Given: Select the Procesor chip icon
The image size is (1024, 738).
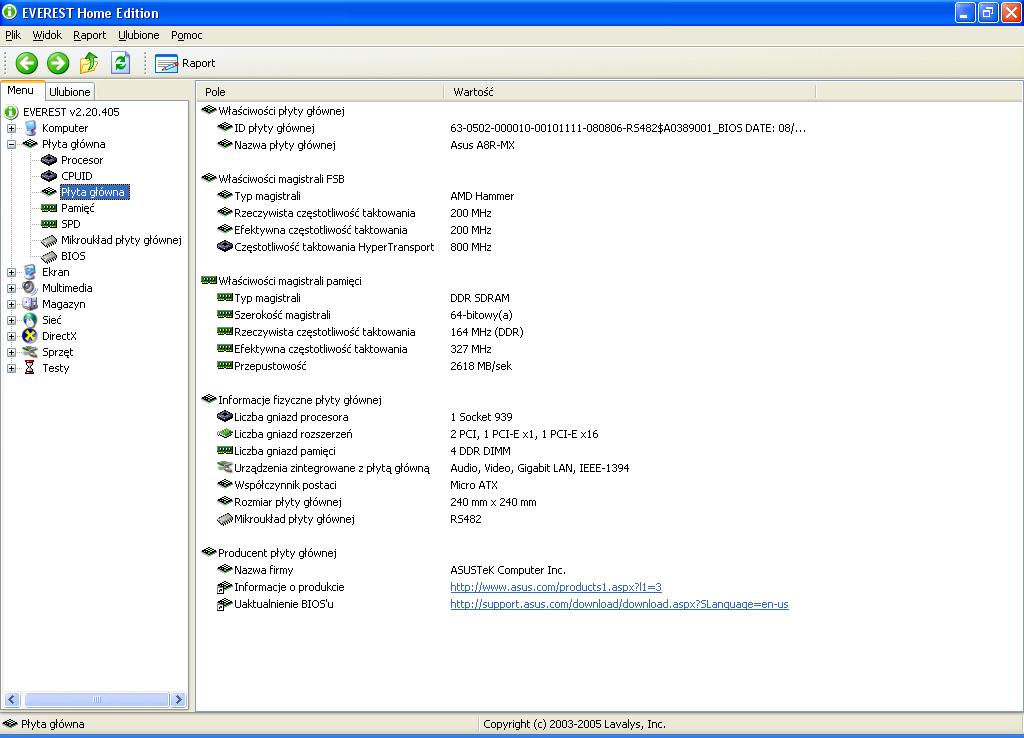Looking at the screenshot, I should click(x=49, y=160).
